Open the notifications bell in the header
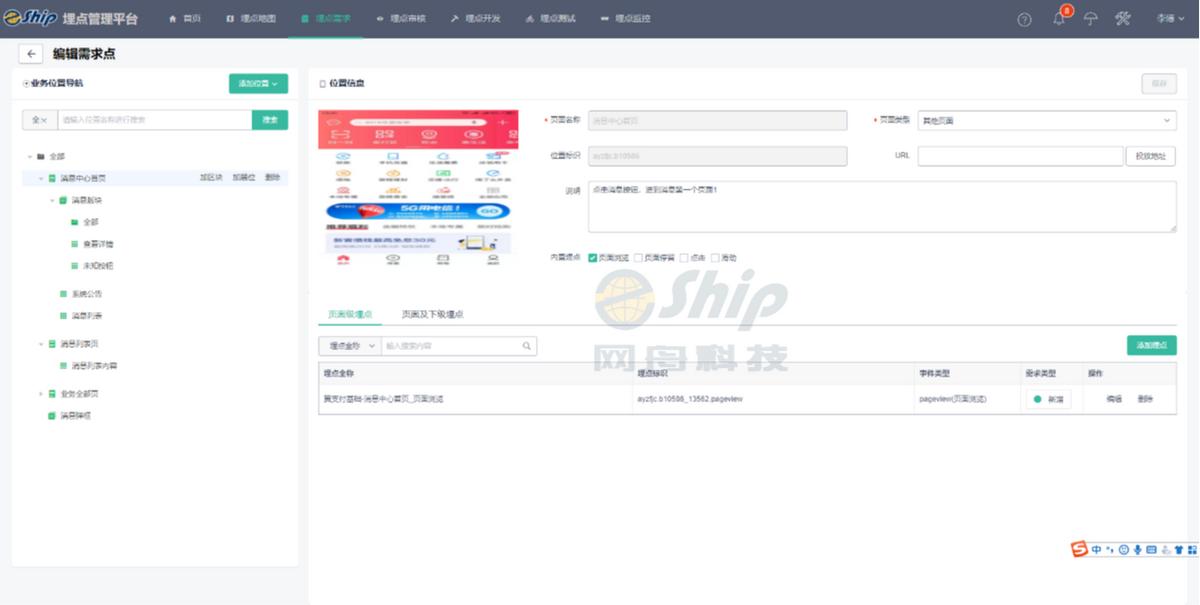The height and width of the screenshot is (605, 1200). click(x=1058, y=18)
